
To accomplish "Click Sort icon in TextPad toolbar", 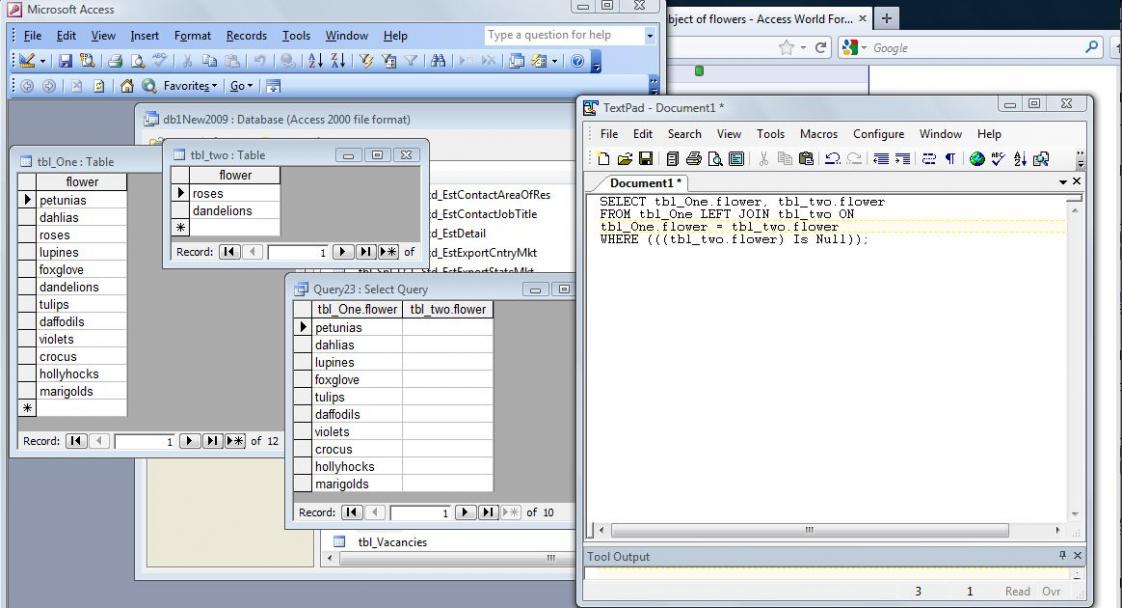I will point(1020,159).
